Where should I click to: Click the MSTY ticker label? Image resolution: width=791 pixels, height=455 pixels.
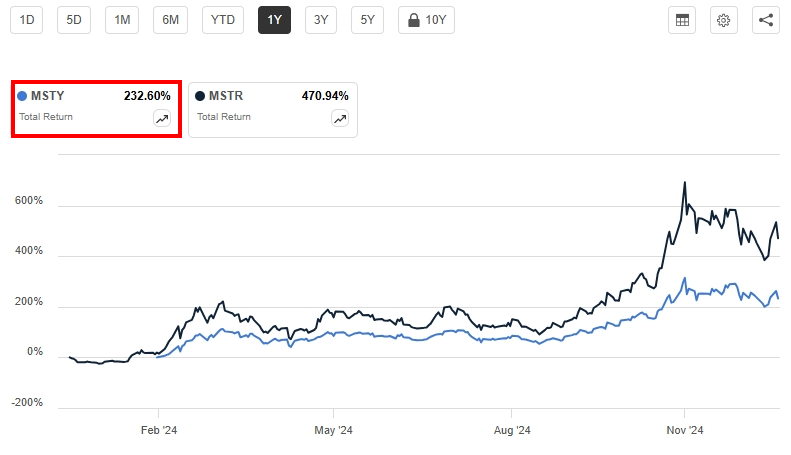coord(47,96)
